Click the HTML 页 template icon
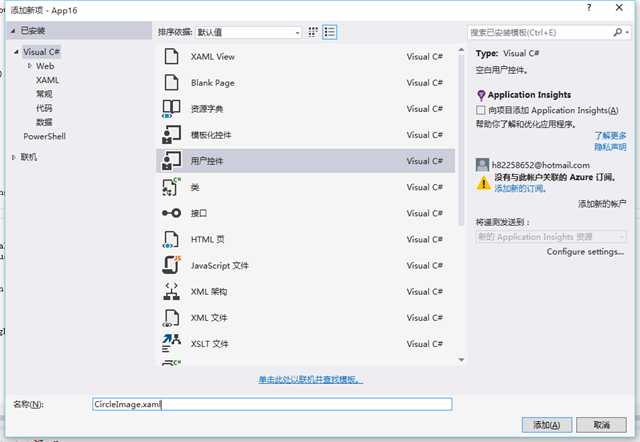640x442 pixels. pyautogui.click(x=171, y=239)
